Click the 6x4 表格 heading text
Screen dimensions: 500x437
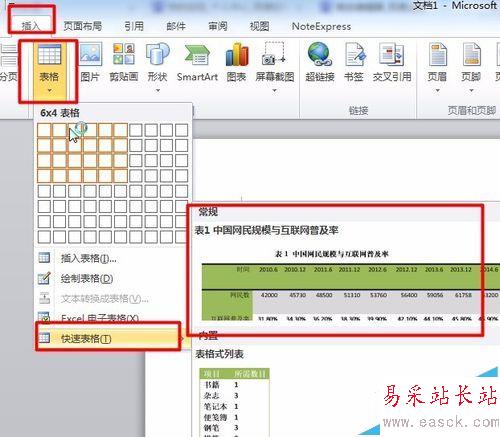[60, 113]
